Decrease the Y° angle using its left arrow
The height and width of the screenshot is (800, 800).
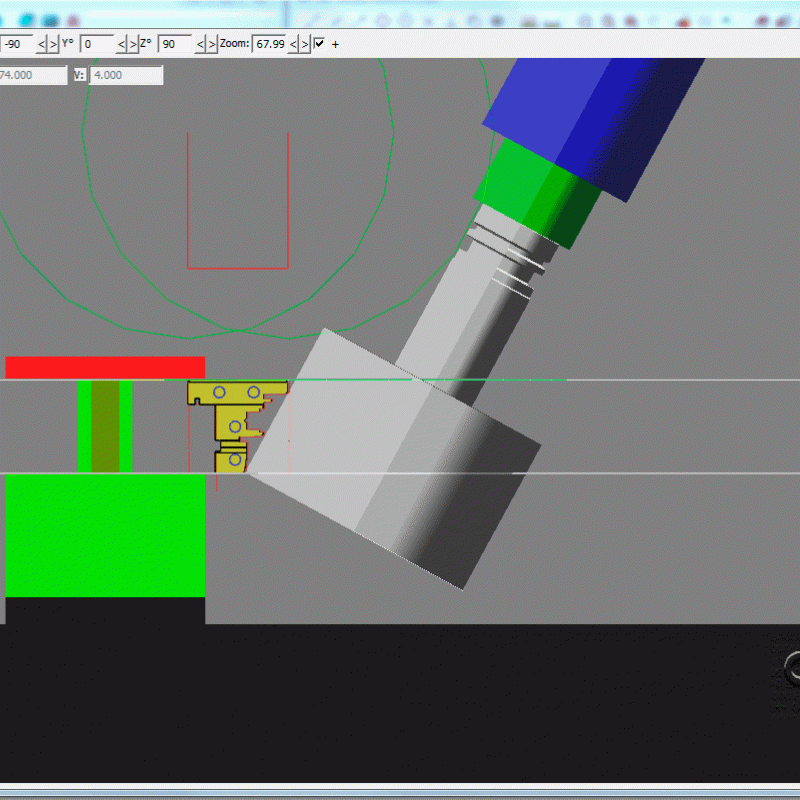click(120, 44)
